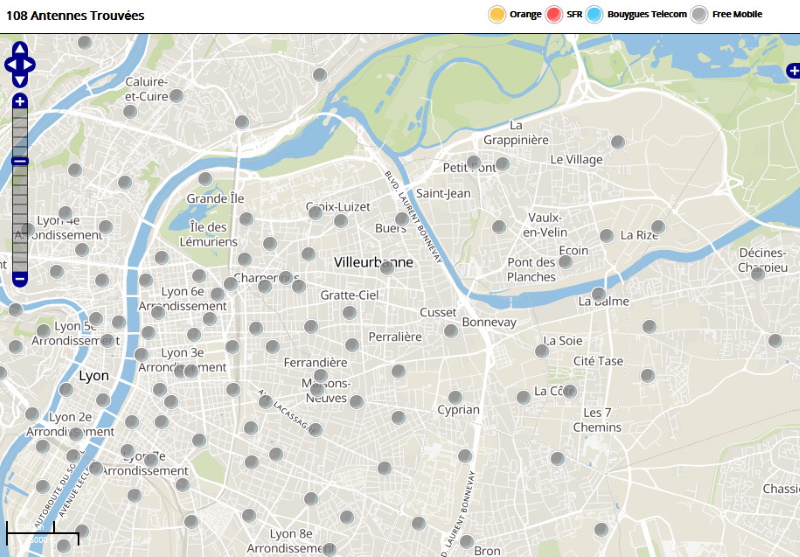Select the antenna marker beside Ecoin
Viewport: 800px width, 557px height.
[565, 262]
